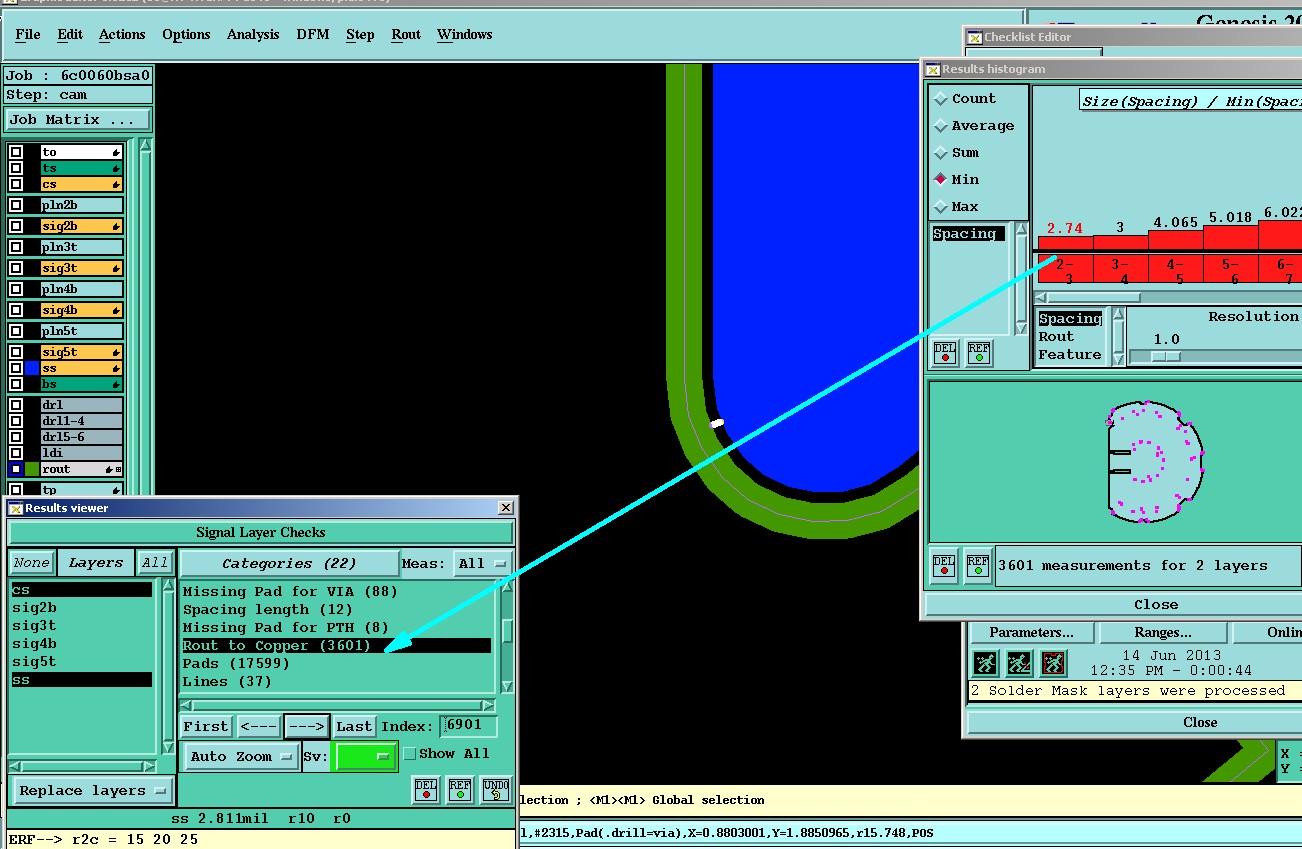Click the REF icon below the Spacing list
The height and width of the screenshot is (849, 1302).
tap(978, 353)
